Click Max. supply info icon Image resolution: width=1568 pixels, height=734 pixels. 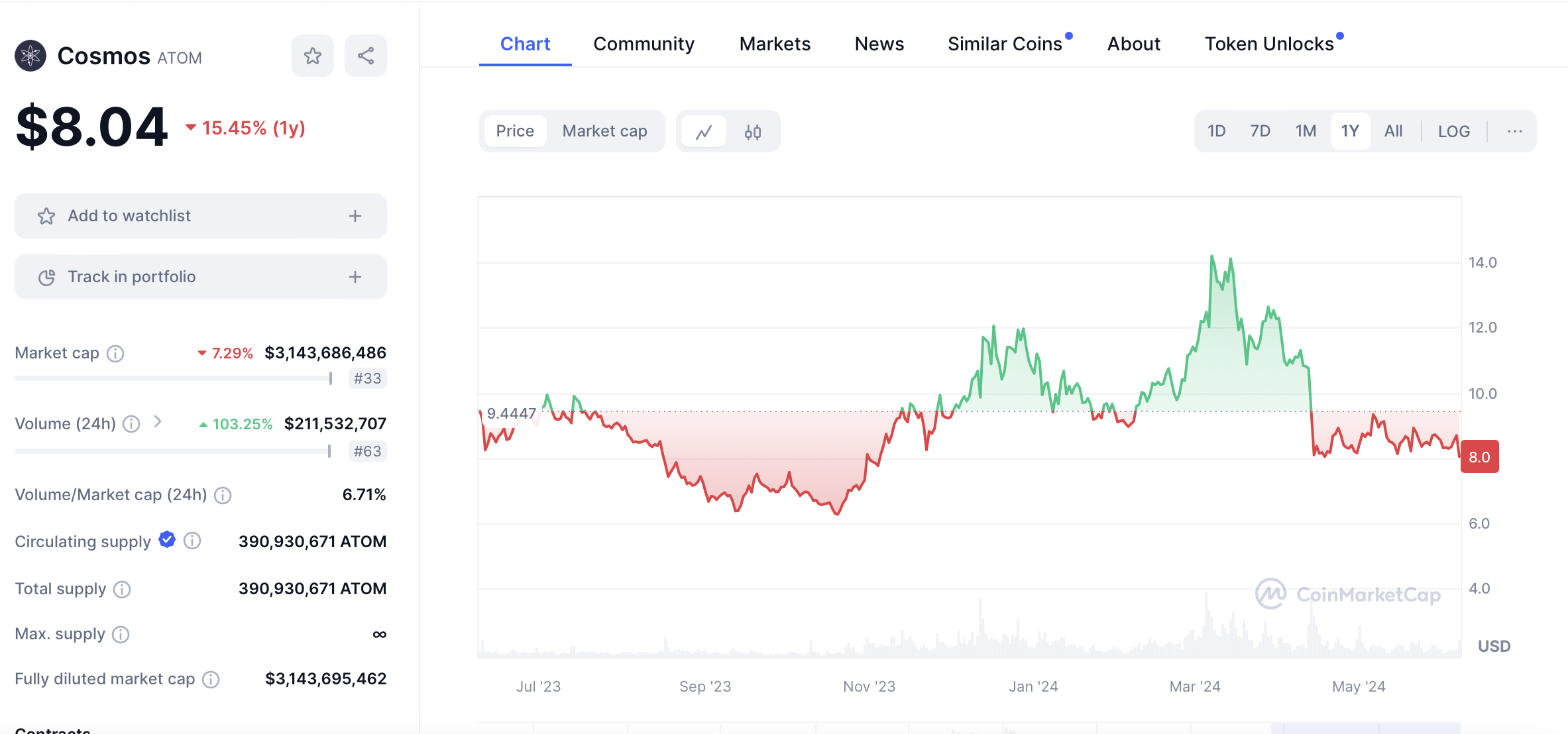[121, 635]
